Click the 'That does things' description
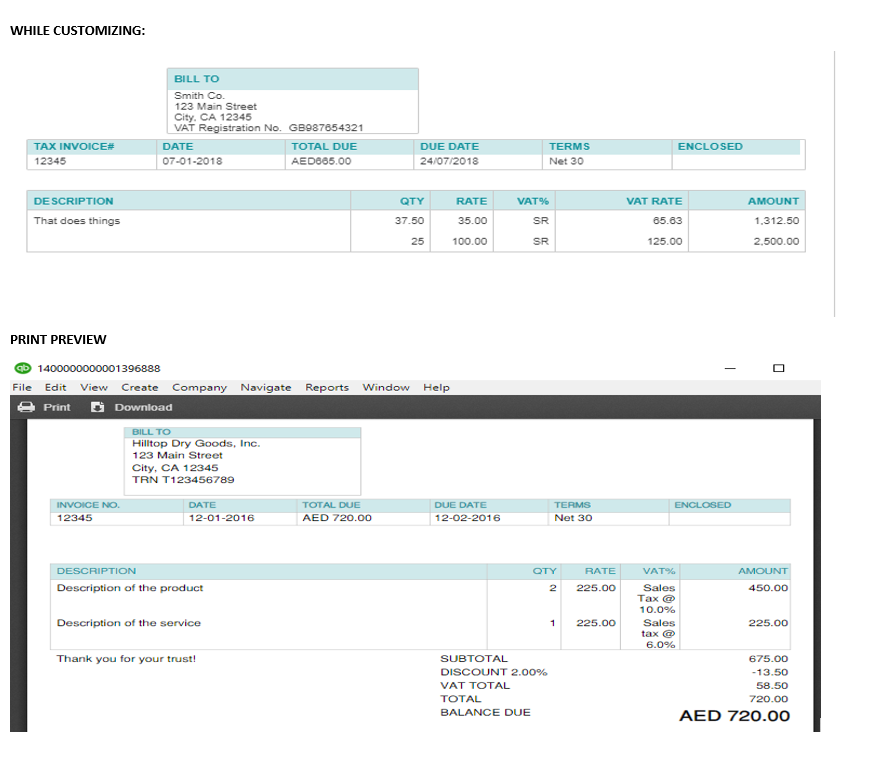 [77, 221]
